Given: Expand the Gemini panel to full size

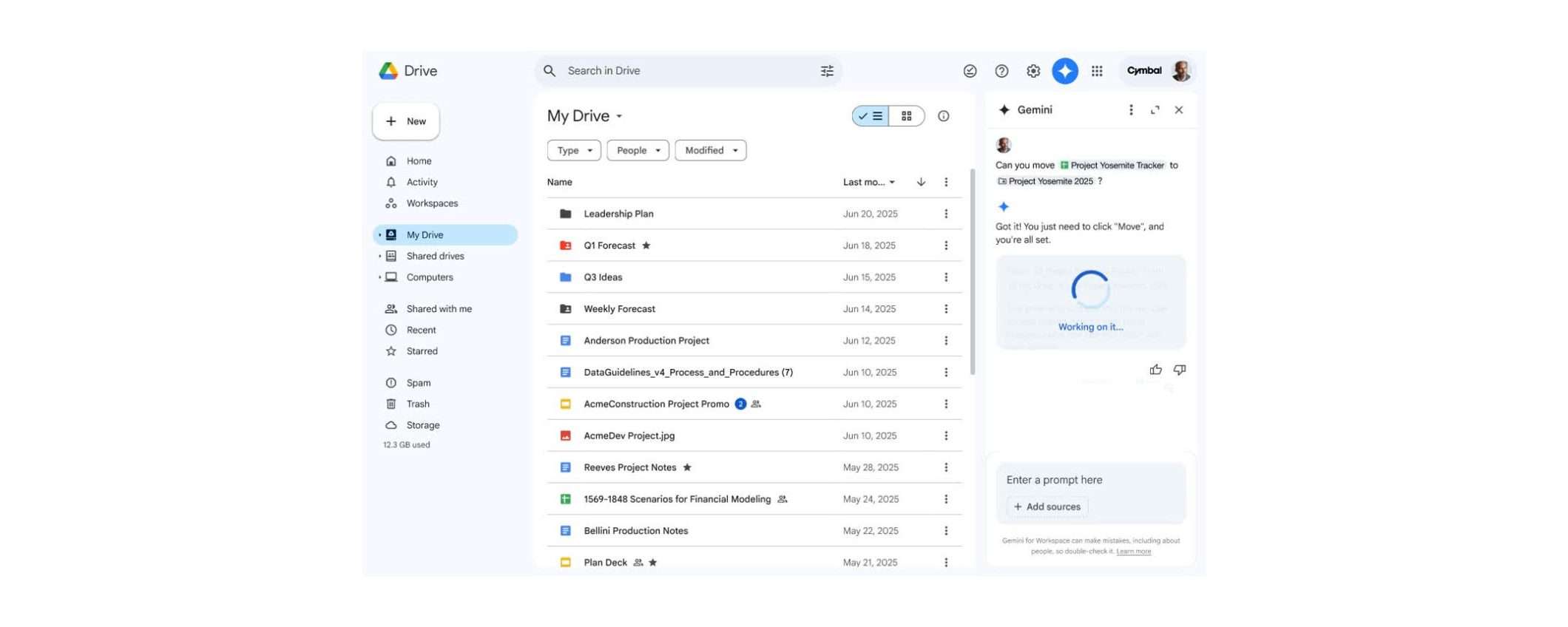Looking at the screenshot, I should pyautogui.click(x=1155, y=110).
